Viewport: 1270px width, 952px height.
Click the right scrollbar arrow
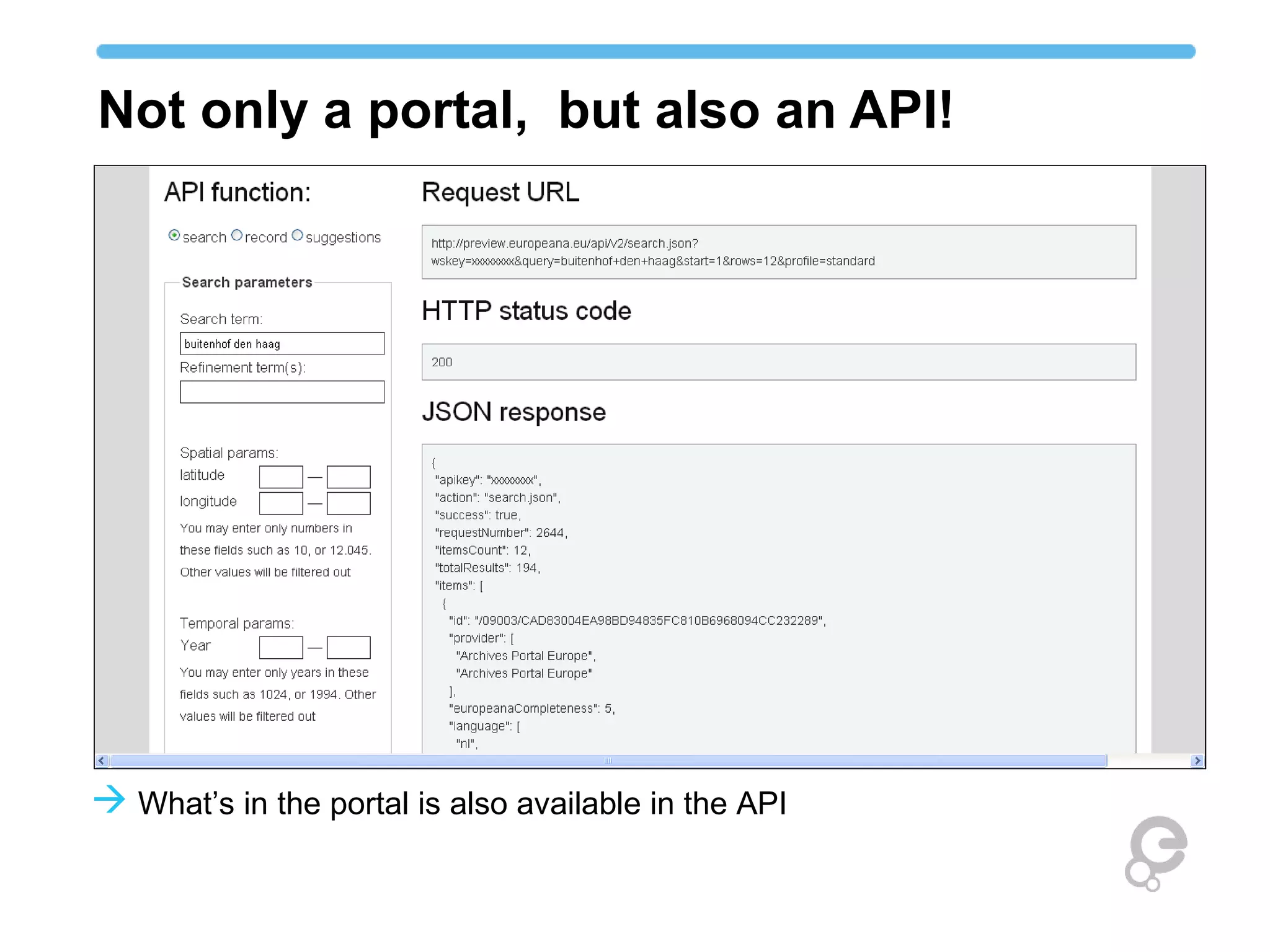tap(1197, 760)
